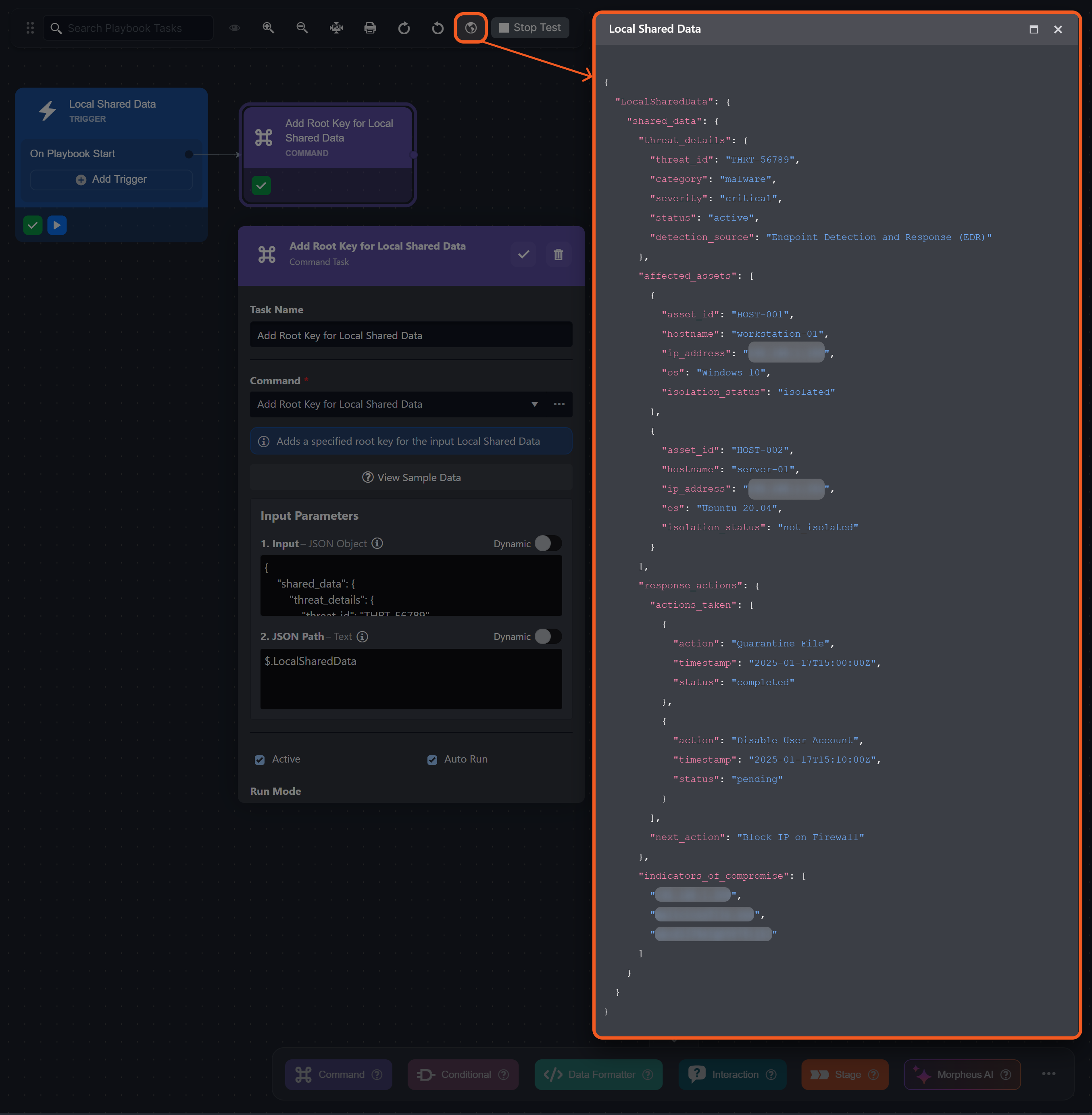
Task: Click the trash icon to delete task
Action: 557,254
